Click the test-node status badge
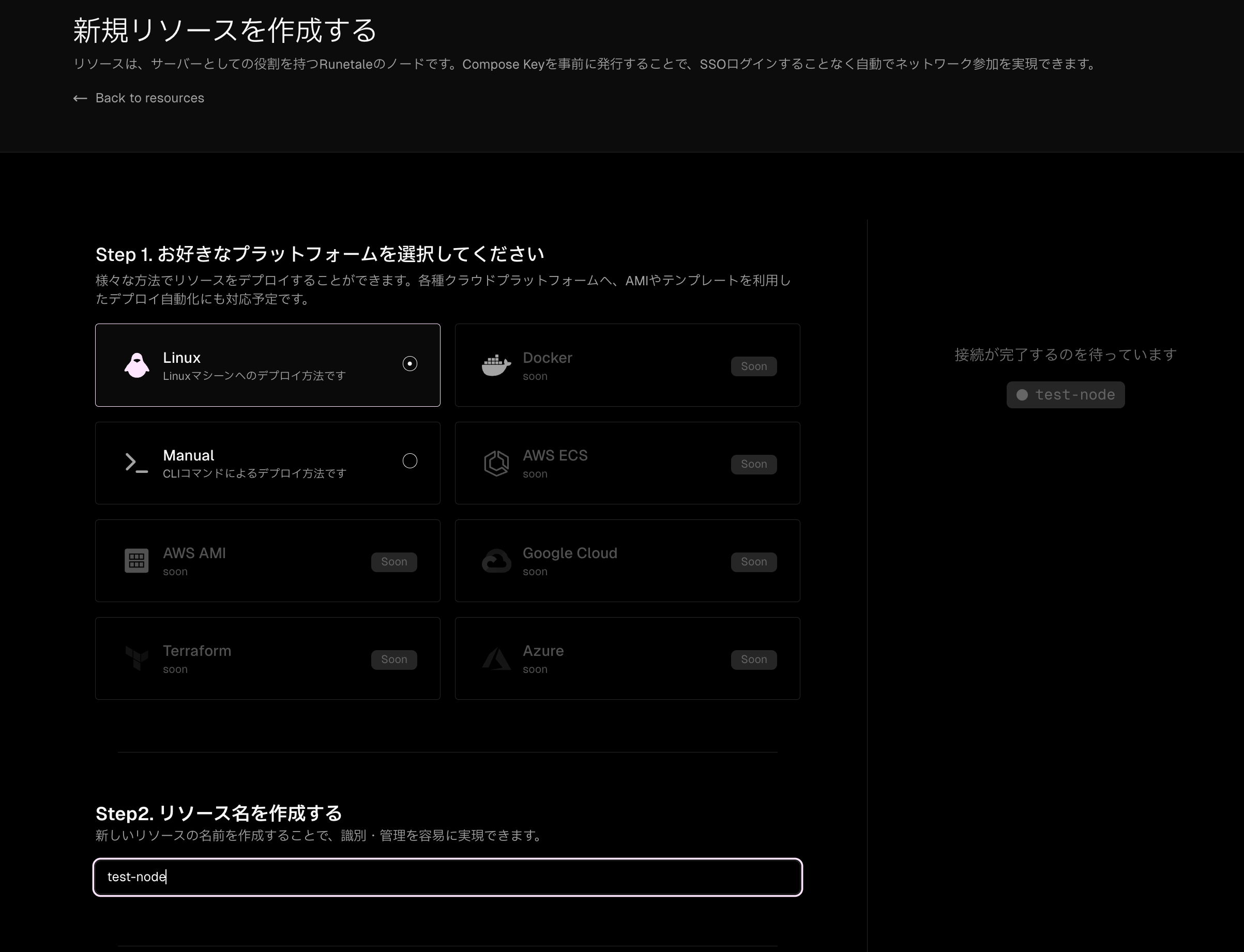Viewport: 1244px width, 952px height. (x=1066, y=395)
